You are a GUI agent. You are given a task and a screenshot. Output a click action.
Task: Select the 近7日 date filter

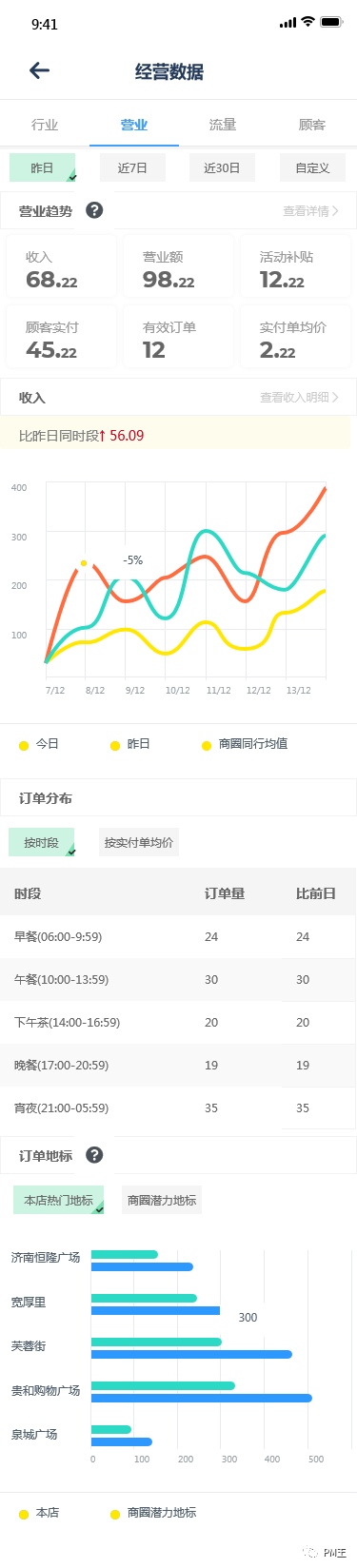[x=132, y=167]
